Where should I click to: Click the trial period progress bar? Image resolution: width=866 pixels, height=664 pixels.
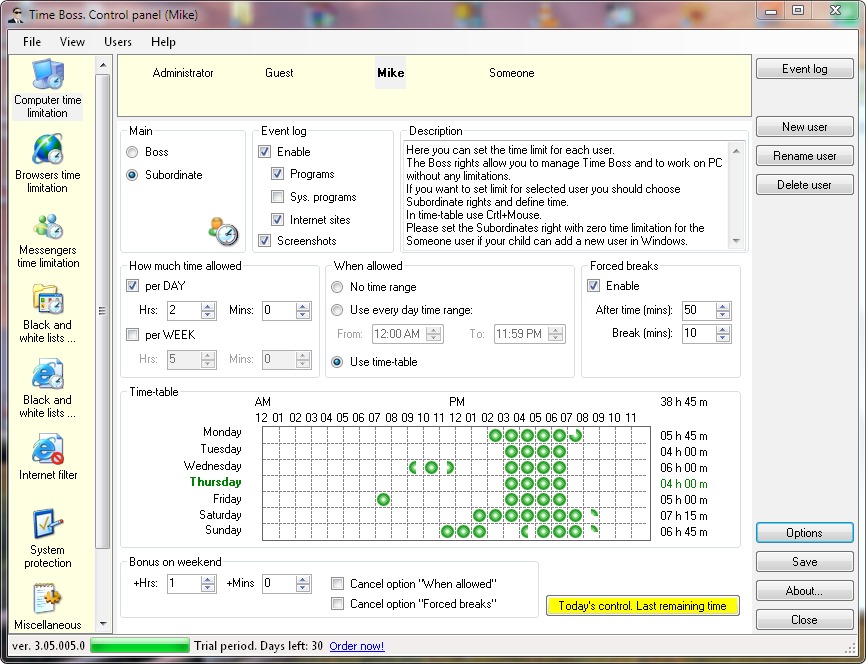pos(139,646)
